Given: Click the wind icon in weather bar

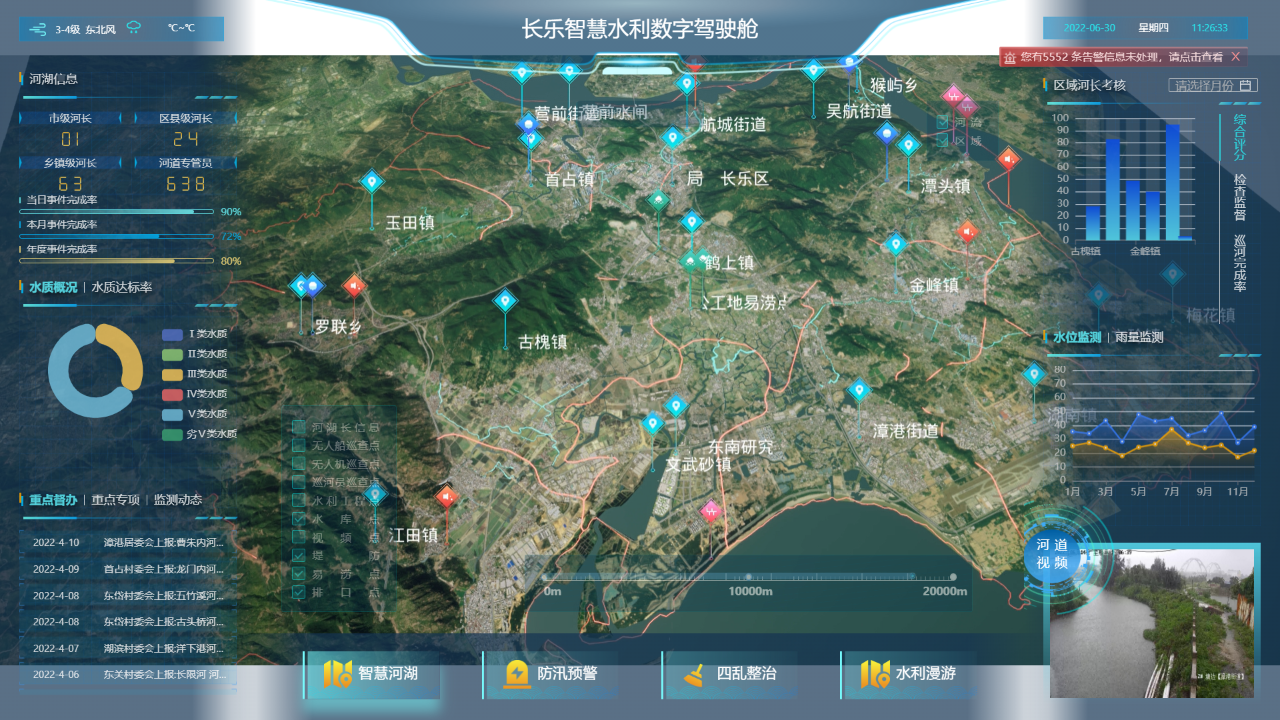Looking at the screenshot, I should (40, 29).
